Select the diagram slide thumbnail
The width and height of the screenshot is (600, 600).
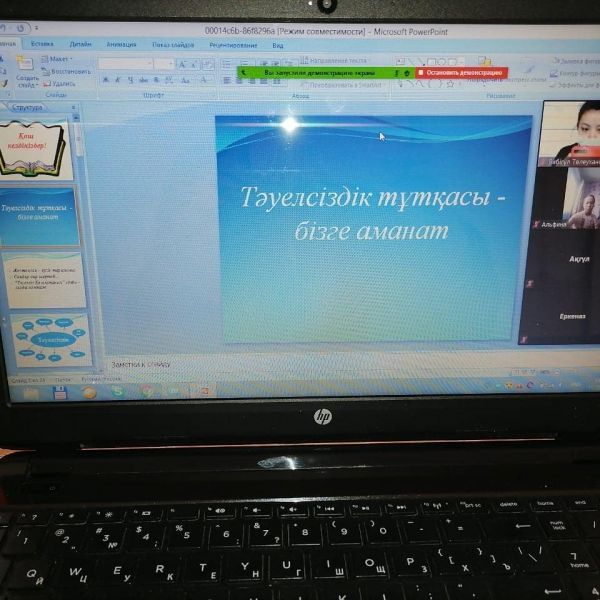pyautogui.click(x=49, y=340)
